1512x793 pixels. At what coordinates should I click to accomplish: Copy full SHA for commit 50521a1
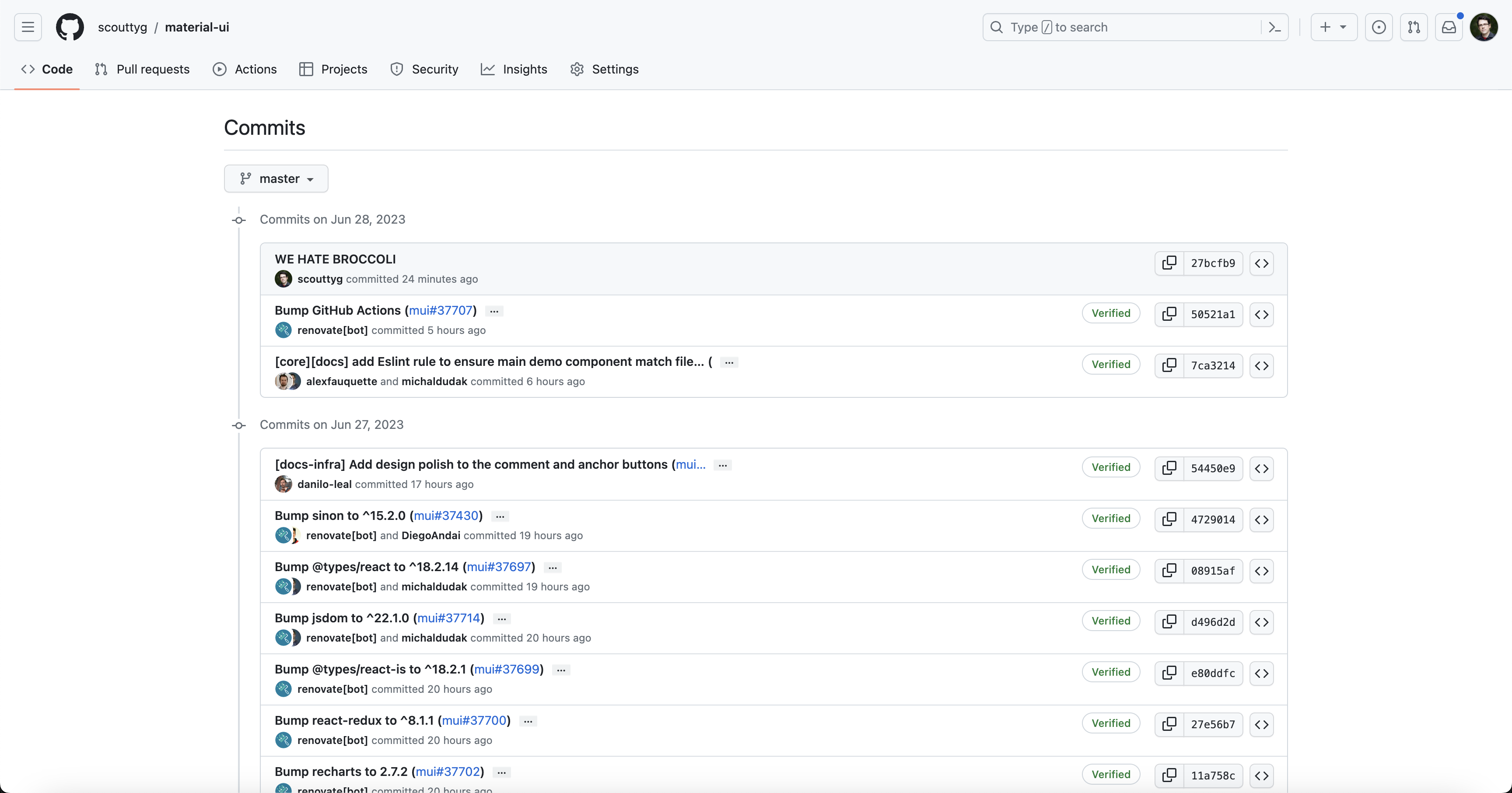click(x=1169, y=314)
